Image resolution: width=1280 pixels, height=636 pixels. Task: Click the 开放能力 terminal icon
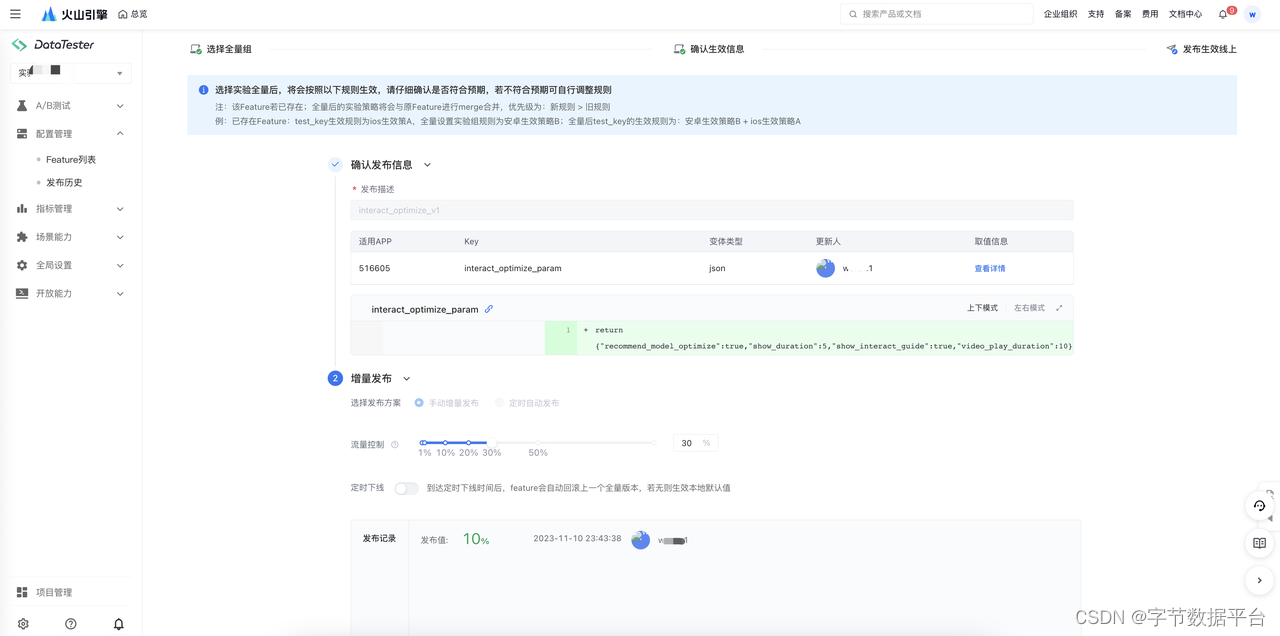point(22,293)
